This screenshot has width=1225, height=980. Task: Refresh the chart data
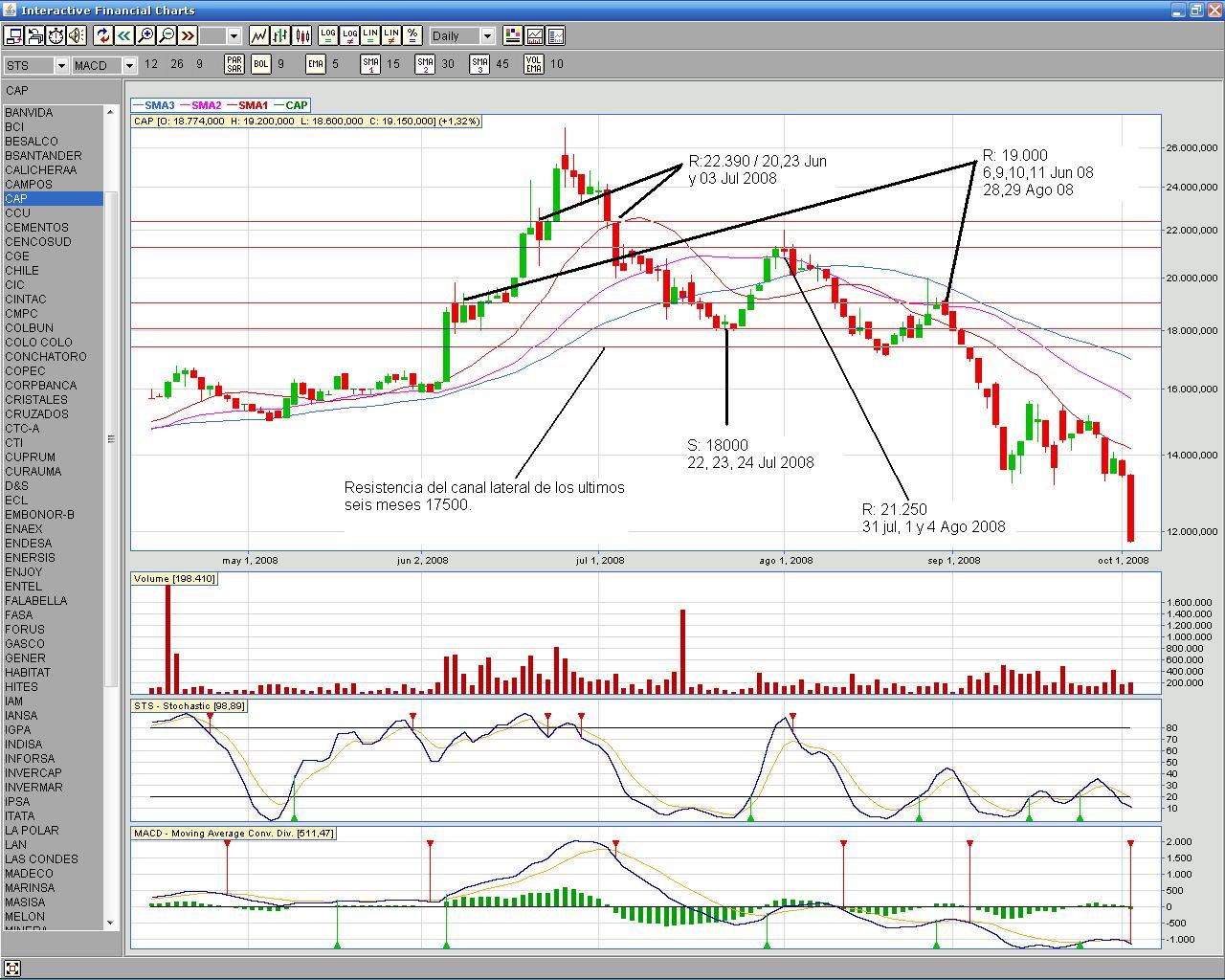pos(102,35)
